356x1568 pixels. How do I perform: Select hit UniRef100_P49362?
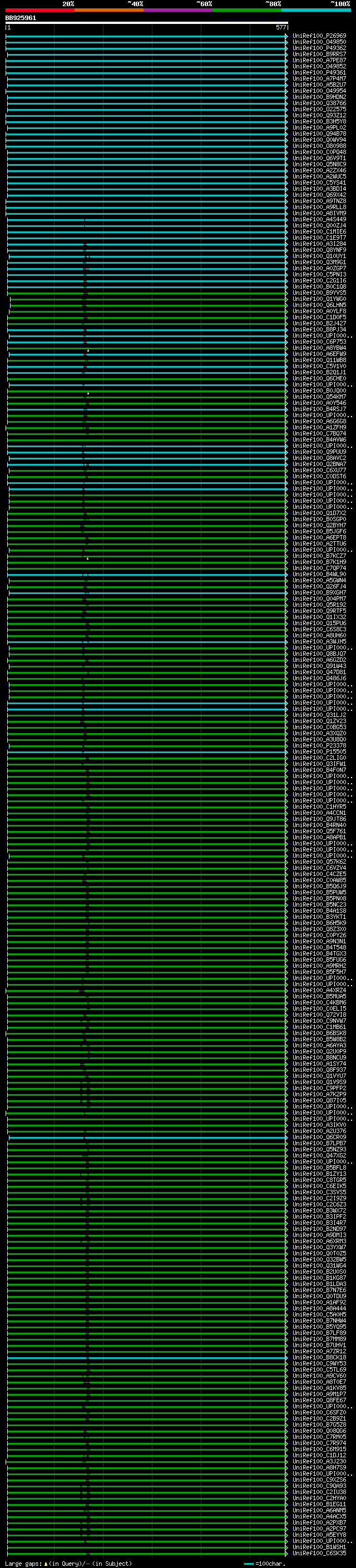319,48
